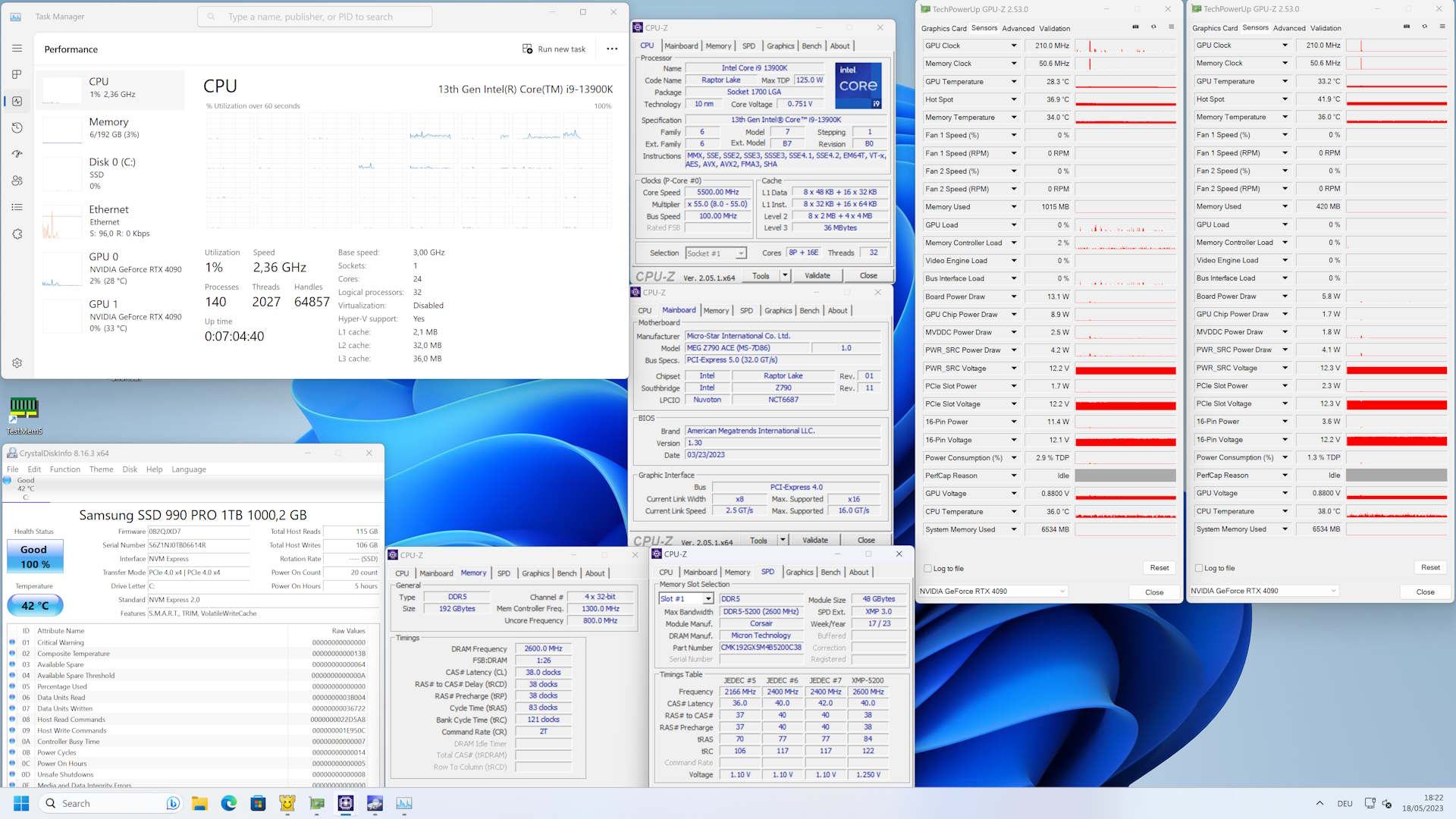Click Close button in CPU-Z Mainboard window
The image size is (1456, 819).
coord(866,540)
